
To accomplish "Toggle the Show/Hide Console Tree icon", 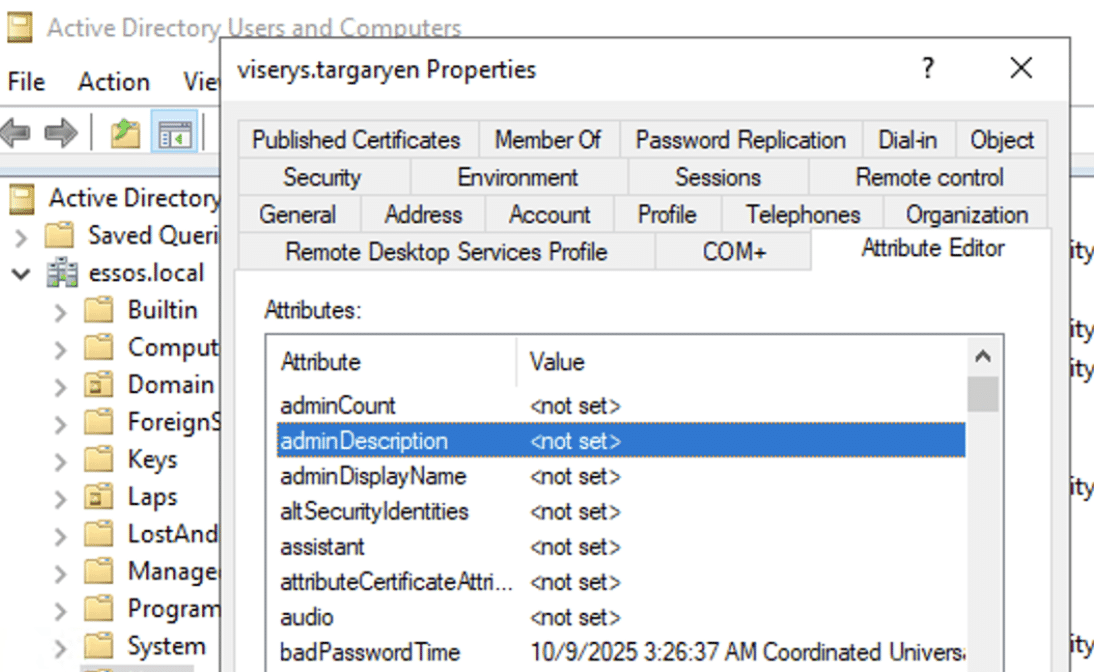I will pos(175,133).
